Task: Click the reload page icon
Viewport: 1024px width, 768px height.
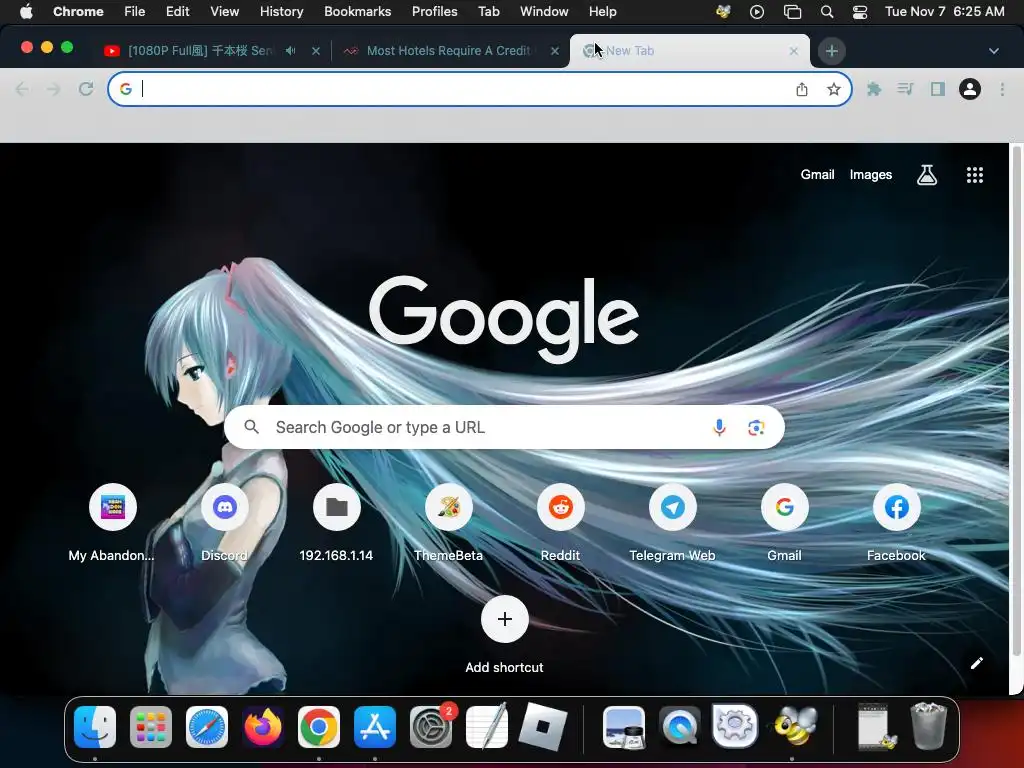Action: point(86,89)
